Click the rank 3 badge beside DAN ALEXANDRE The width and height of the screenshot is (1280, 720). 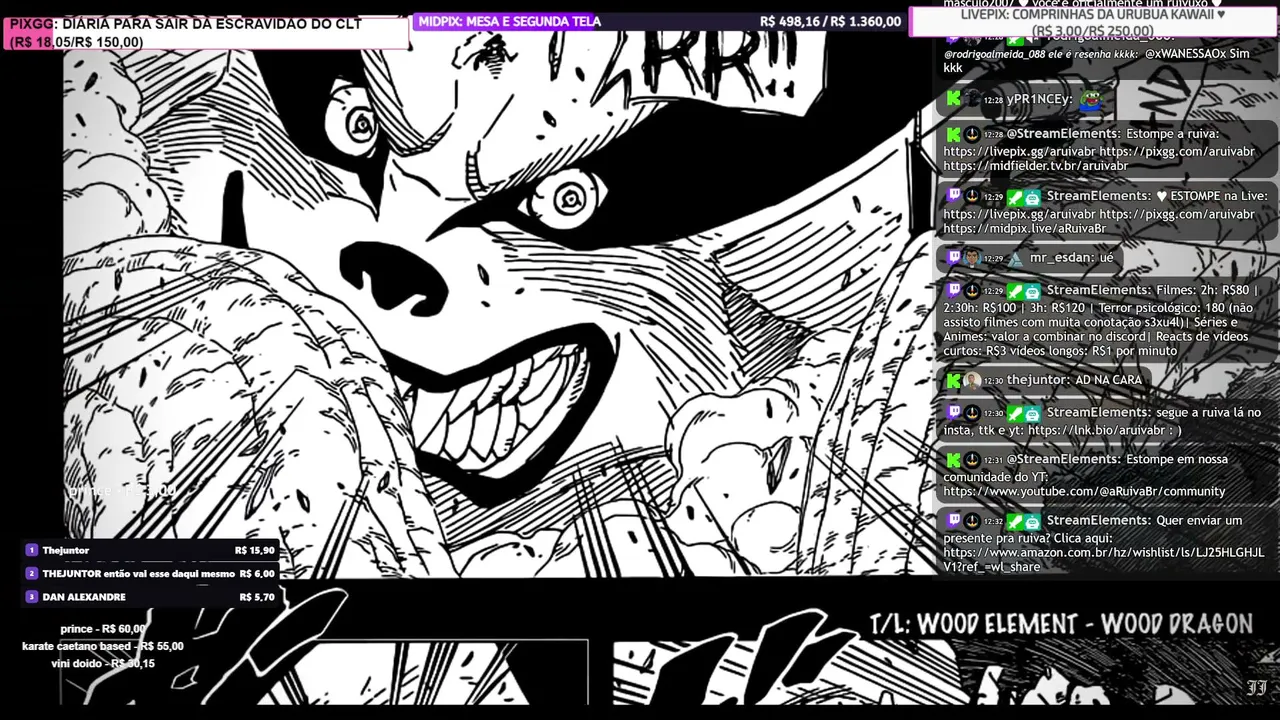31,596
